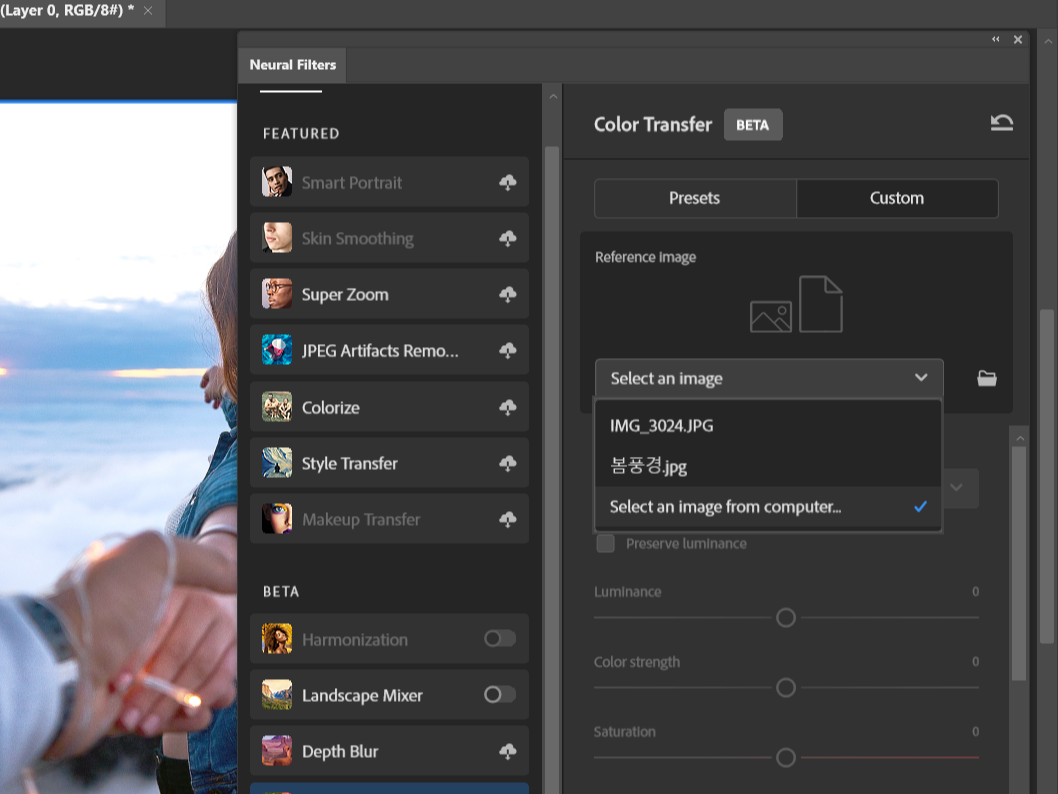The image size is (1058, 794).
Task: Adjust the Color strength slider handle
Action: pos(785,687)
